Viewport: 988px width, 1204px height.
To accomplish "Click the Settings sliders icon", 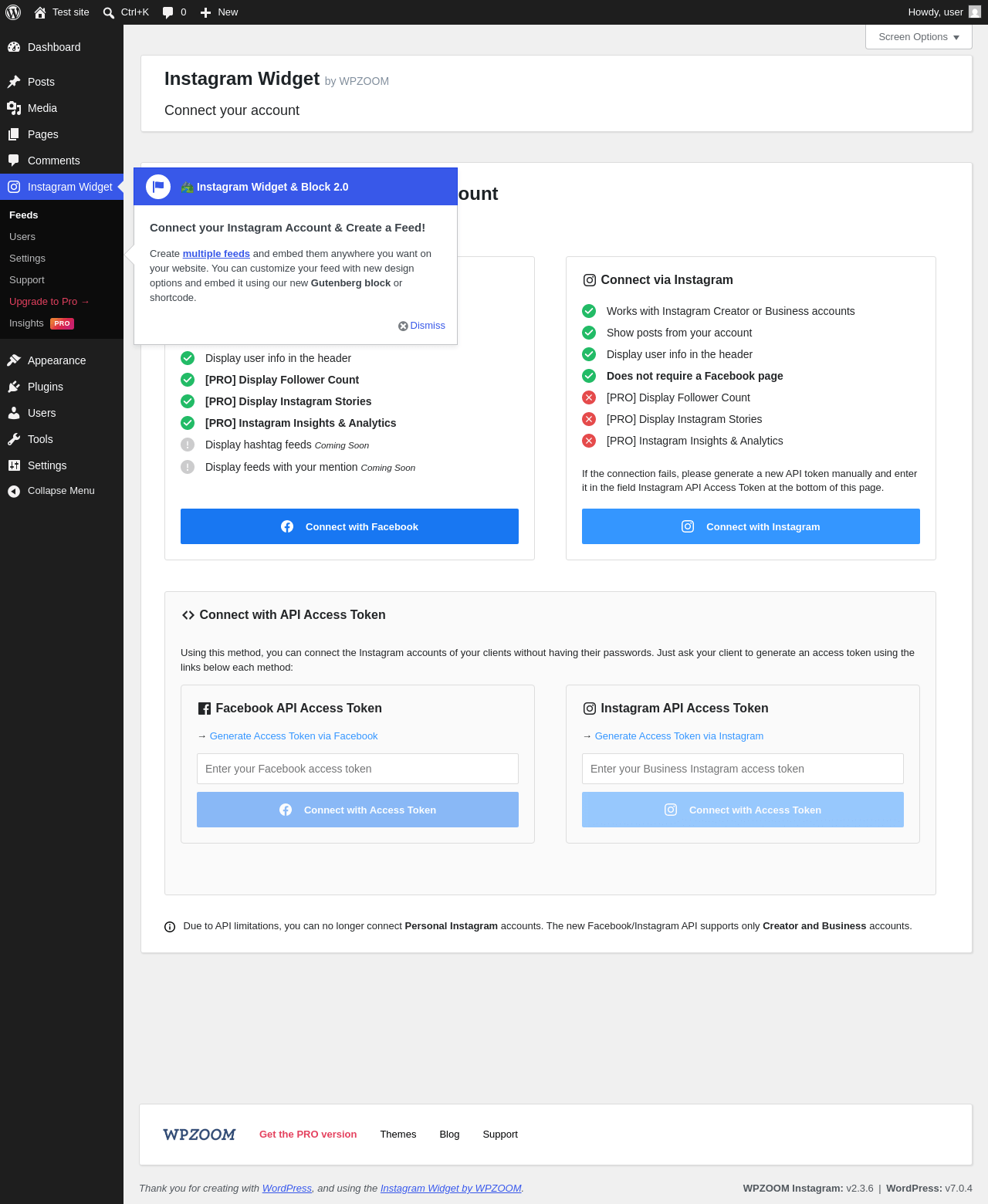I will click(14, 465).
